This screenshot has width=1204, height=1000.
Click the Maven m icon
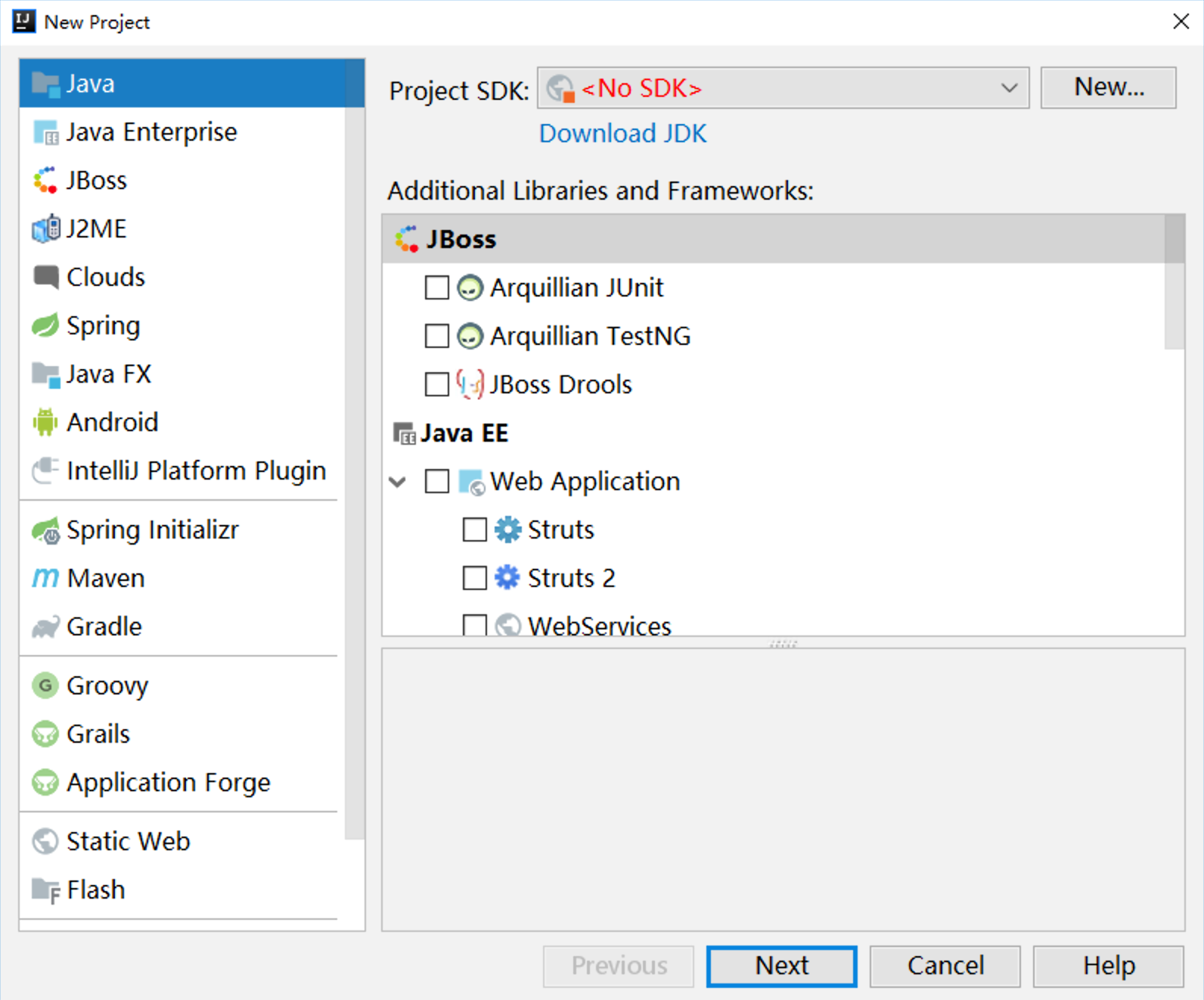click(45, 579)
